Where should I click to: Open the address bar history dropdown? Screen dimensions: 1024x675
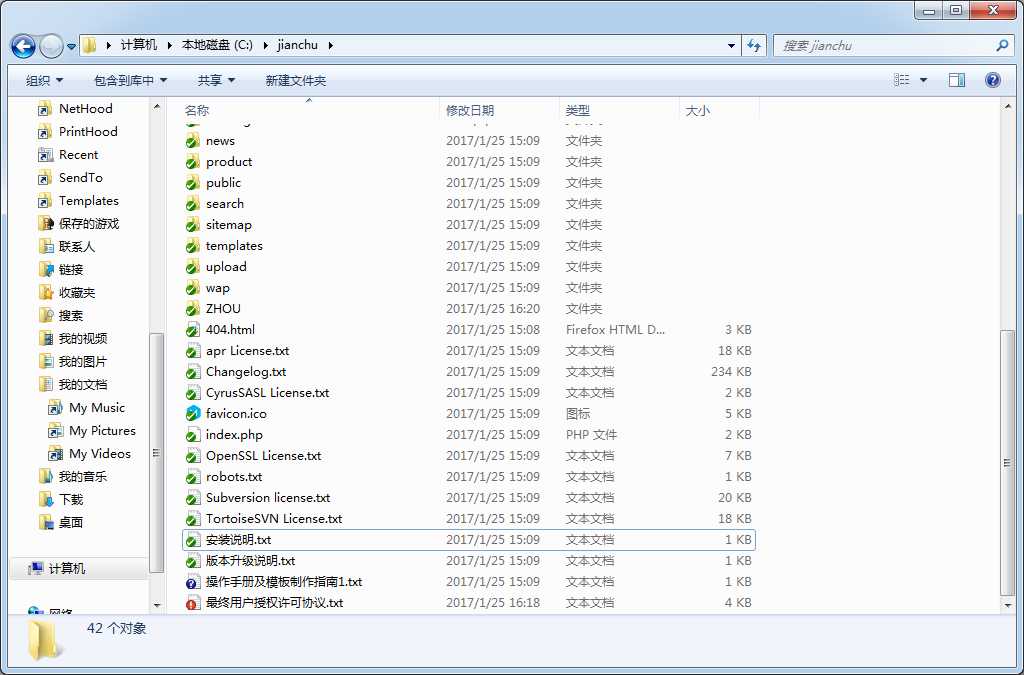[731, 46]
